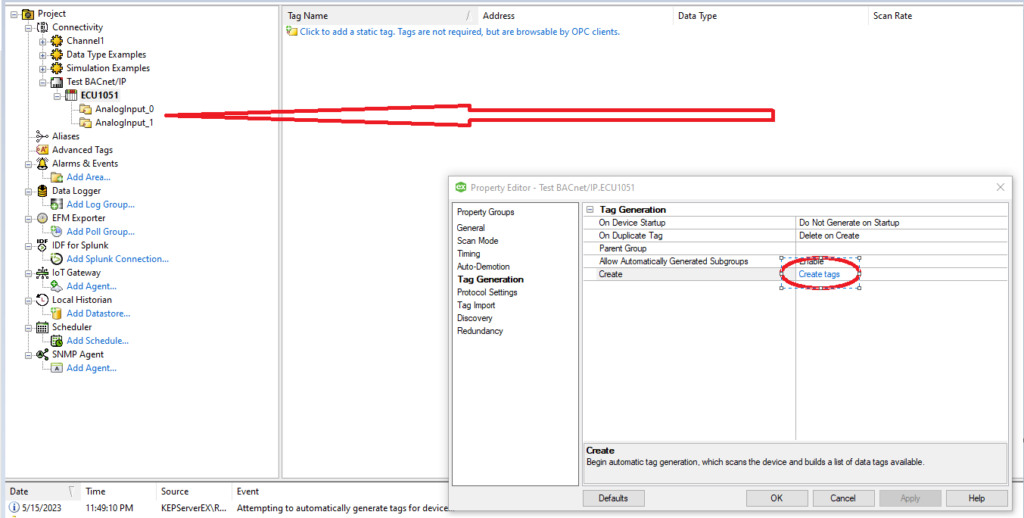Click the OK button in Property Editor

point(776,498)
